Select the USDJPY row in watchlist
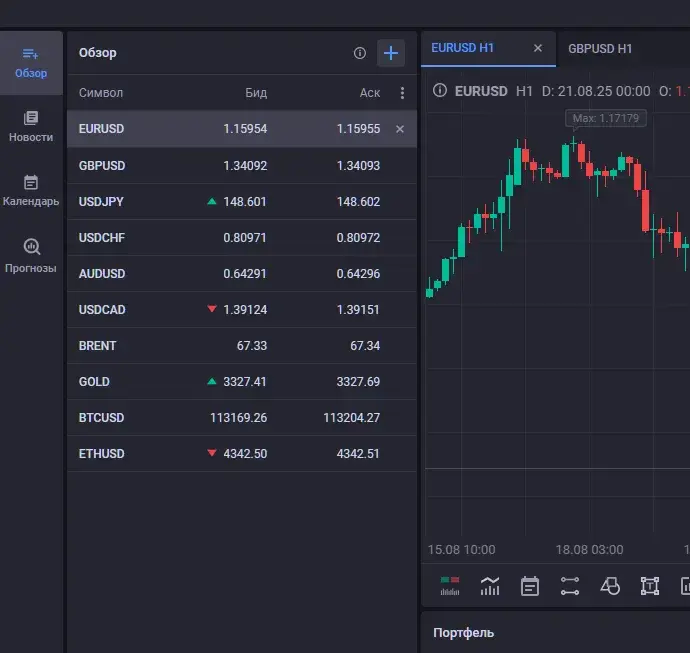This screenshot has width=690, height=653. (x=242, y=202)
